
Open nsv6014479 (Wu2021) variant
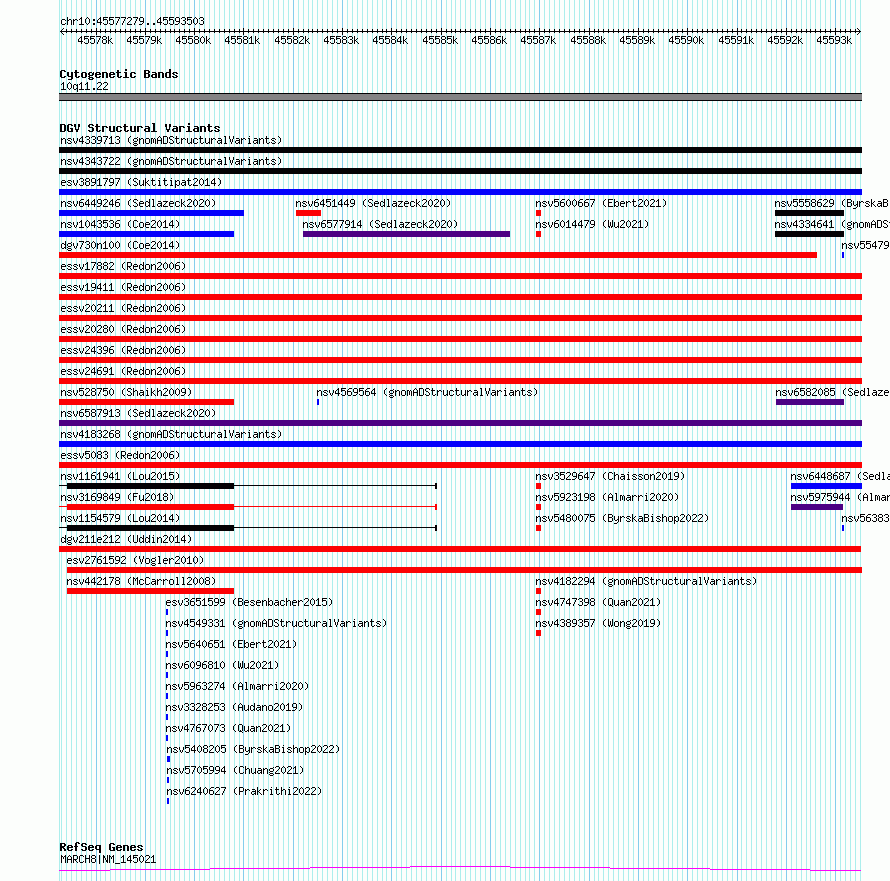(592, 224)
